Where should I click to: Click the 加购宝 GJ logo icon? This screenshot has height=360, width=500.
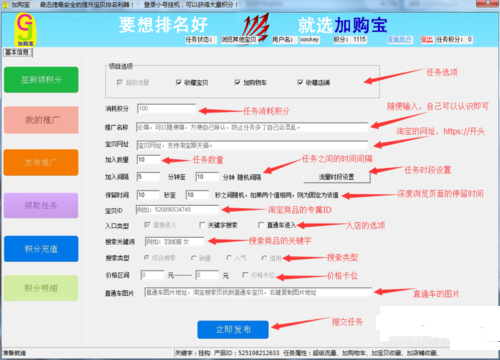pos(25,30)
